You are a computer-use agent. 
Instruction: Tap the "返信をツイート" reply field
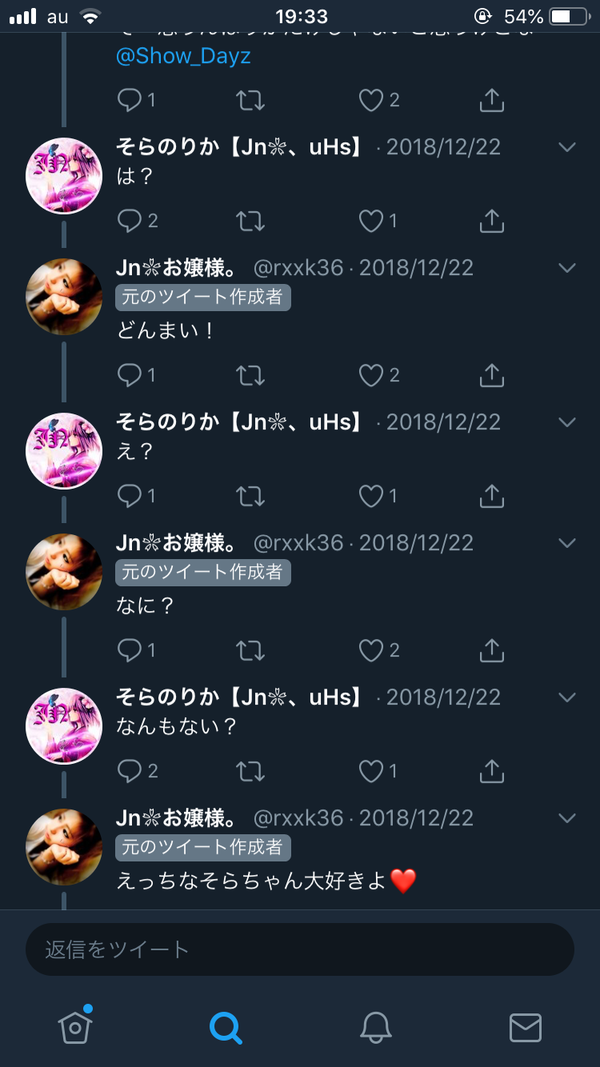click(x=300, y=949)
